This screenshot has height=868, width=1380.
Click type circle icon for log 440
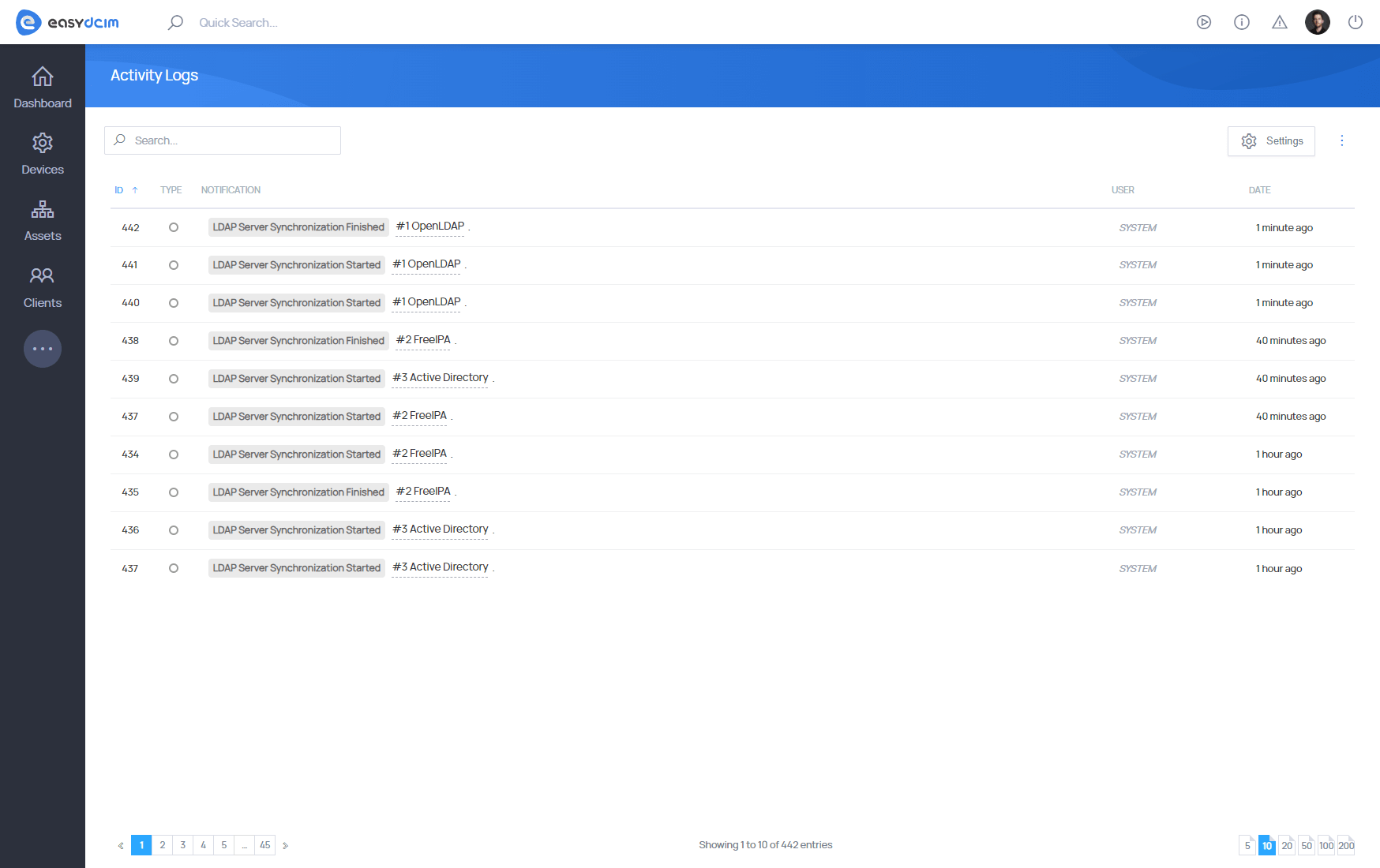tap(174, 303)
